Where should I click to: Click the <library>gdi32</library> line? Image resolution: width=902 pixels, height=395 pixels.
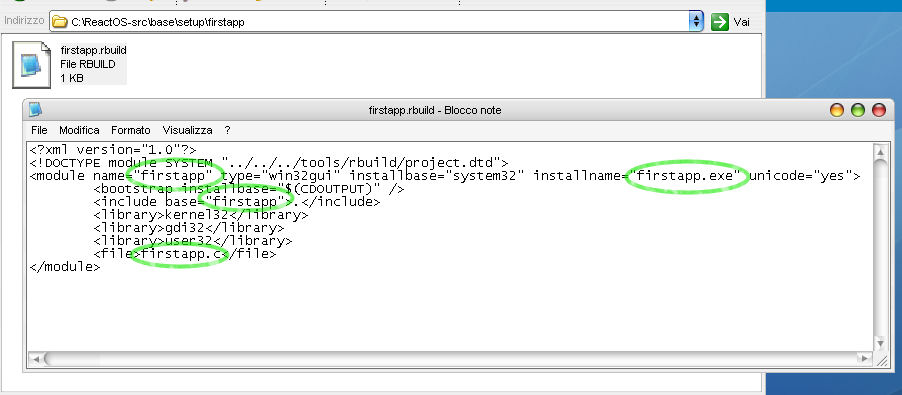189,228
